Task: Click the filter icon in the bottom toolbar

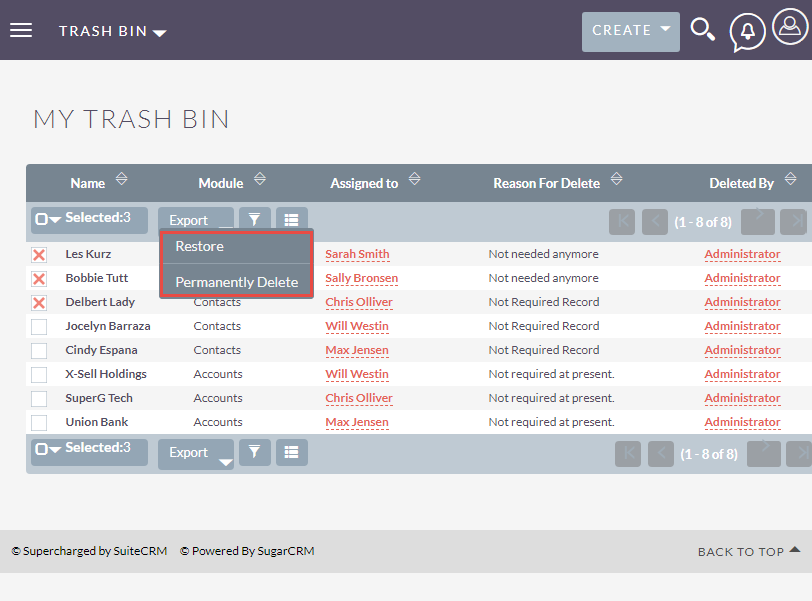Action: (x=255, y=452)
